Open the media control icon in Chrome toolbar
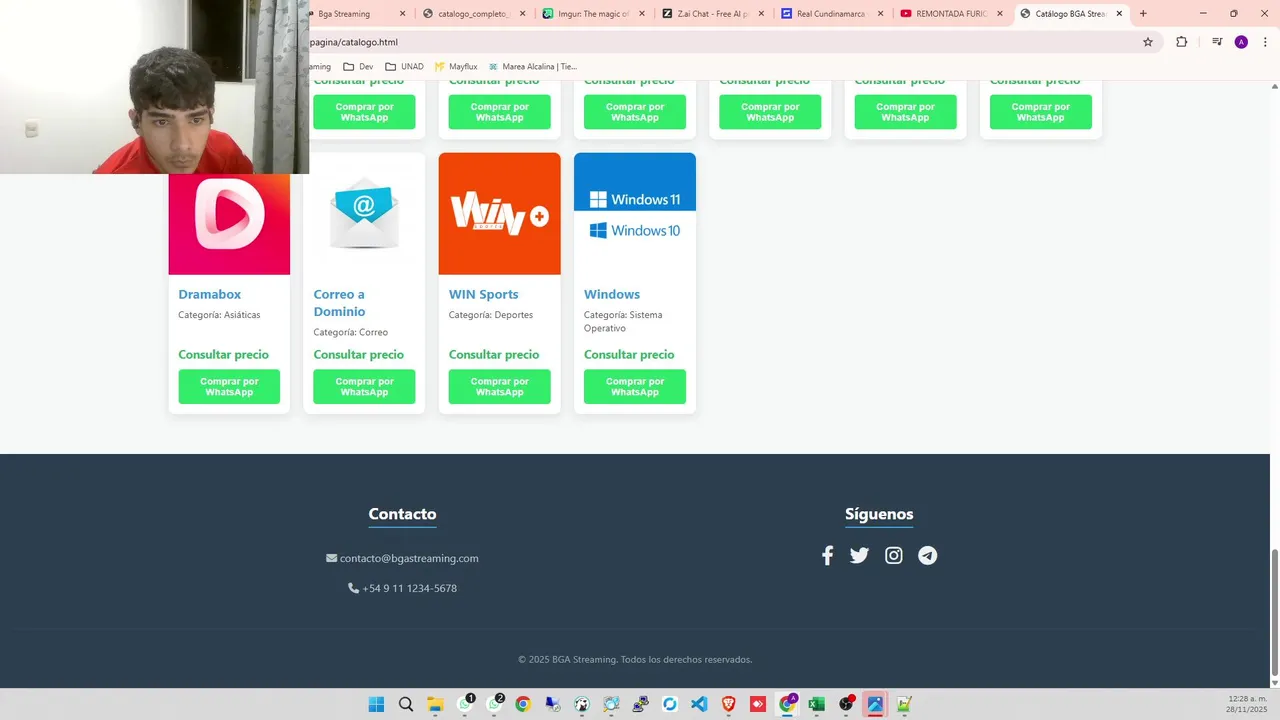 click(x=1217, y=42)
